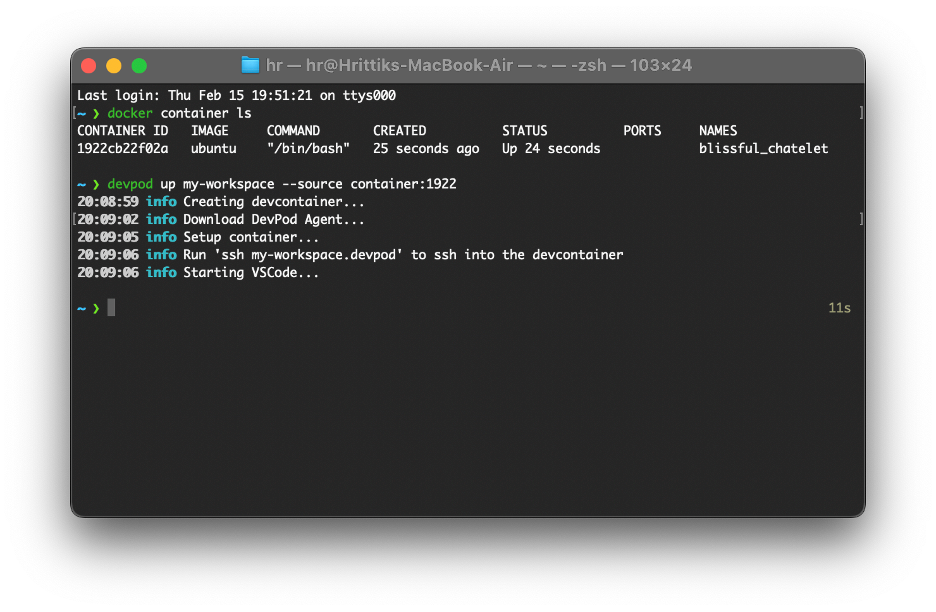Click the 'devpod' command word
This screenshot has width=936, height=612.
click(130, 184)
